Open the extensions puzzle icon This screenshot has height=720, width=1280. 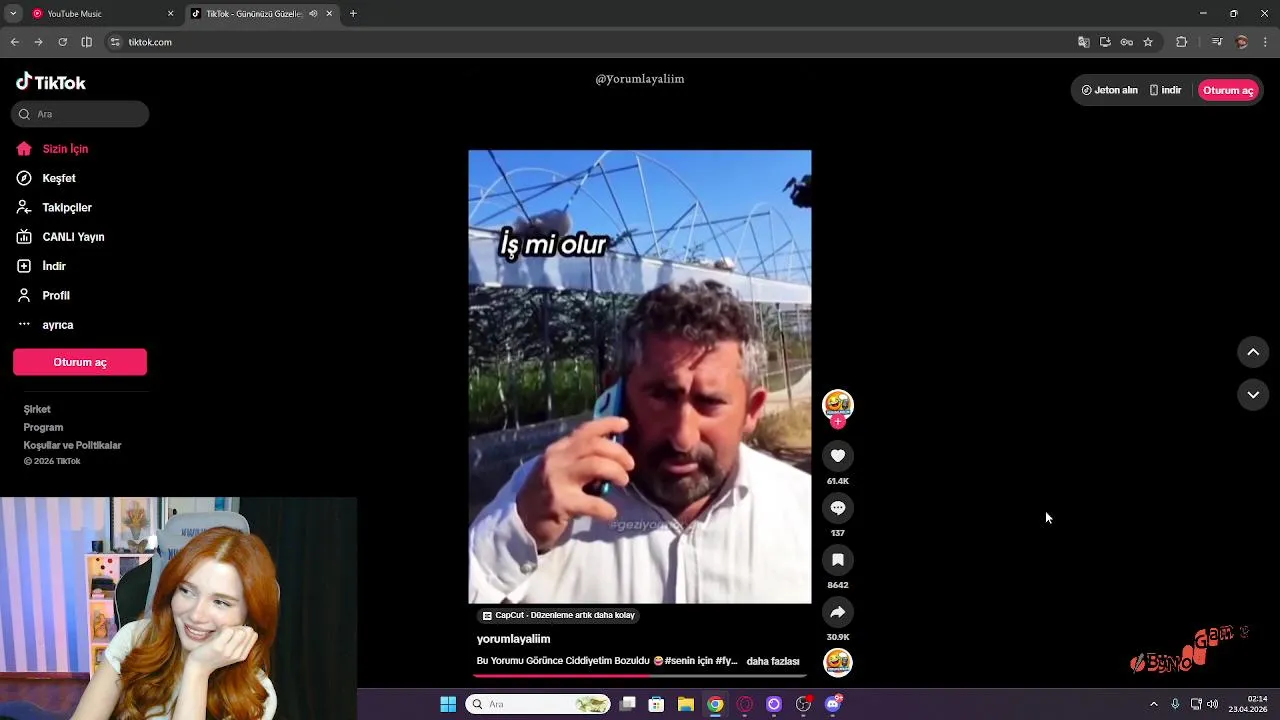point(1182,42)
